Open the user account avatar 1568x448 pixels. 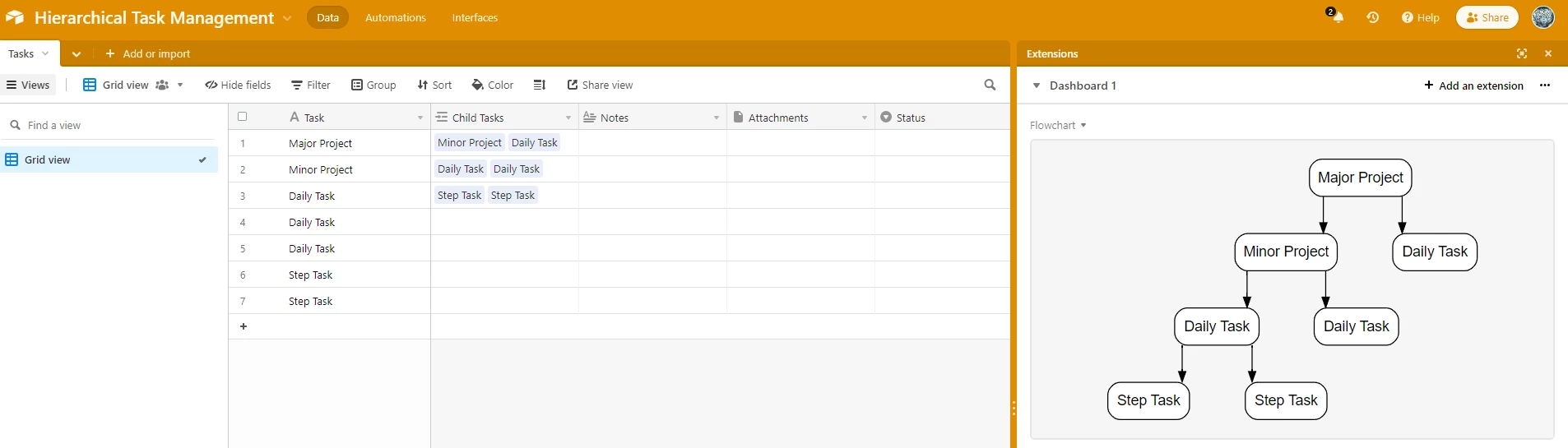[1543, 17]
